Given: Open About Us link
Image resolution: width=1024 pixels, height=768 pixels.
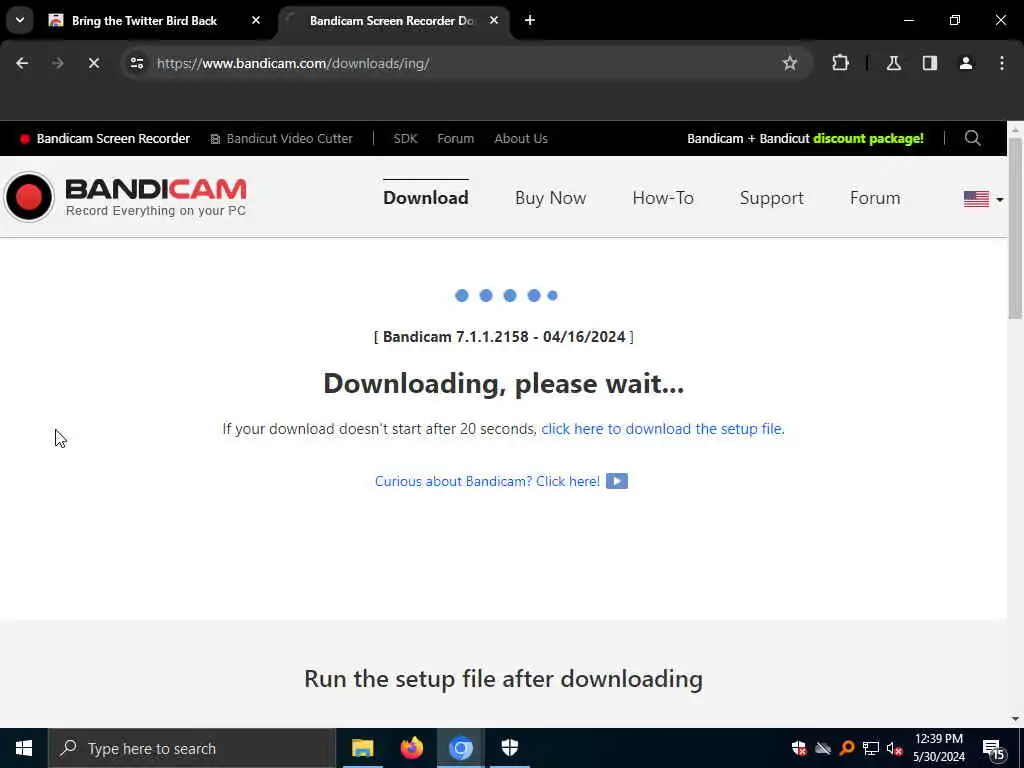Looking at the screenshot, I should [x=520, y=138].
